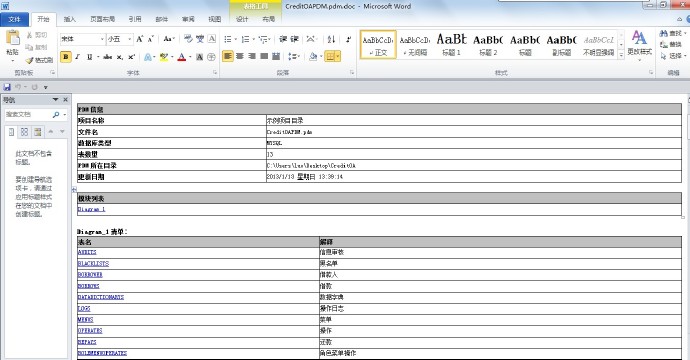
Task: Click the Clear Formatting icon
Action: 188,39
